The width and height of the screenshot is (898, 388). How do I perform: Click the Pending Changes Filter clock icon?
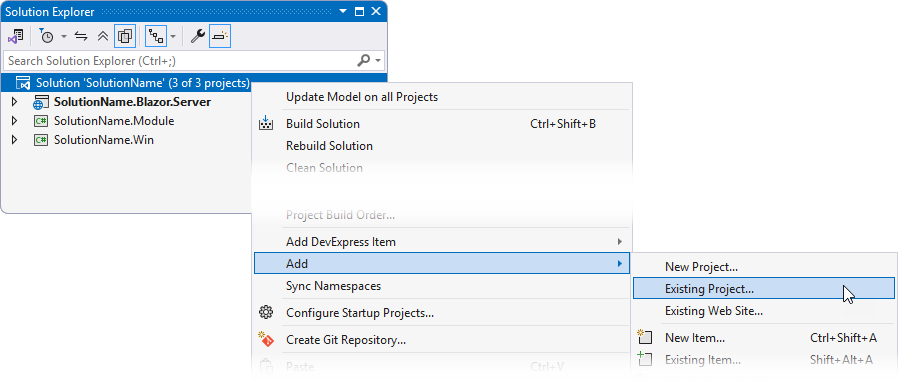(46, 37)
